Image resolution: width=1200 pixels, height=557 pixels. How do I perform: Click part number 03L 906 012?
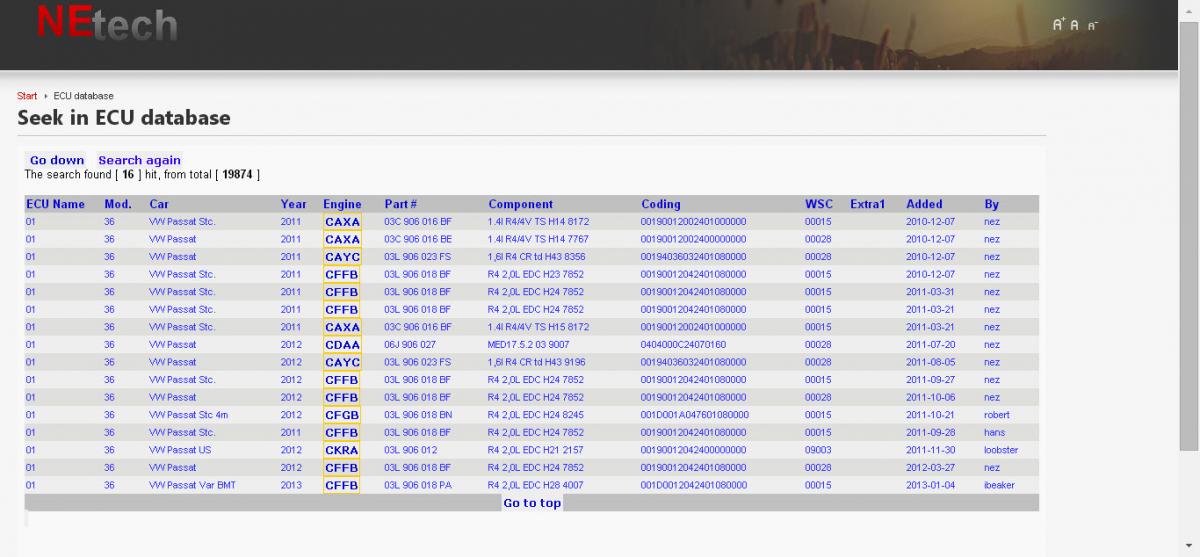(x=410, y=450)
